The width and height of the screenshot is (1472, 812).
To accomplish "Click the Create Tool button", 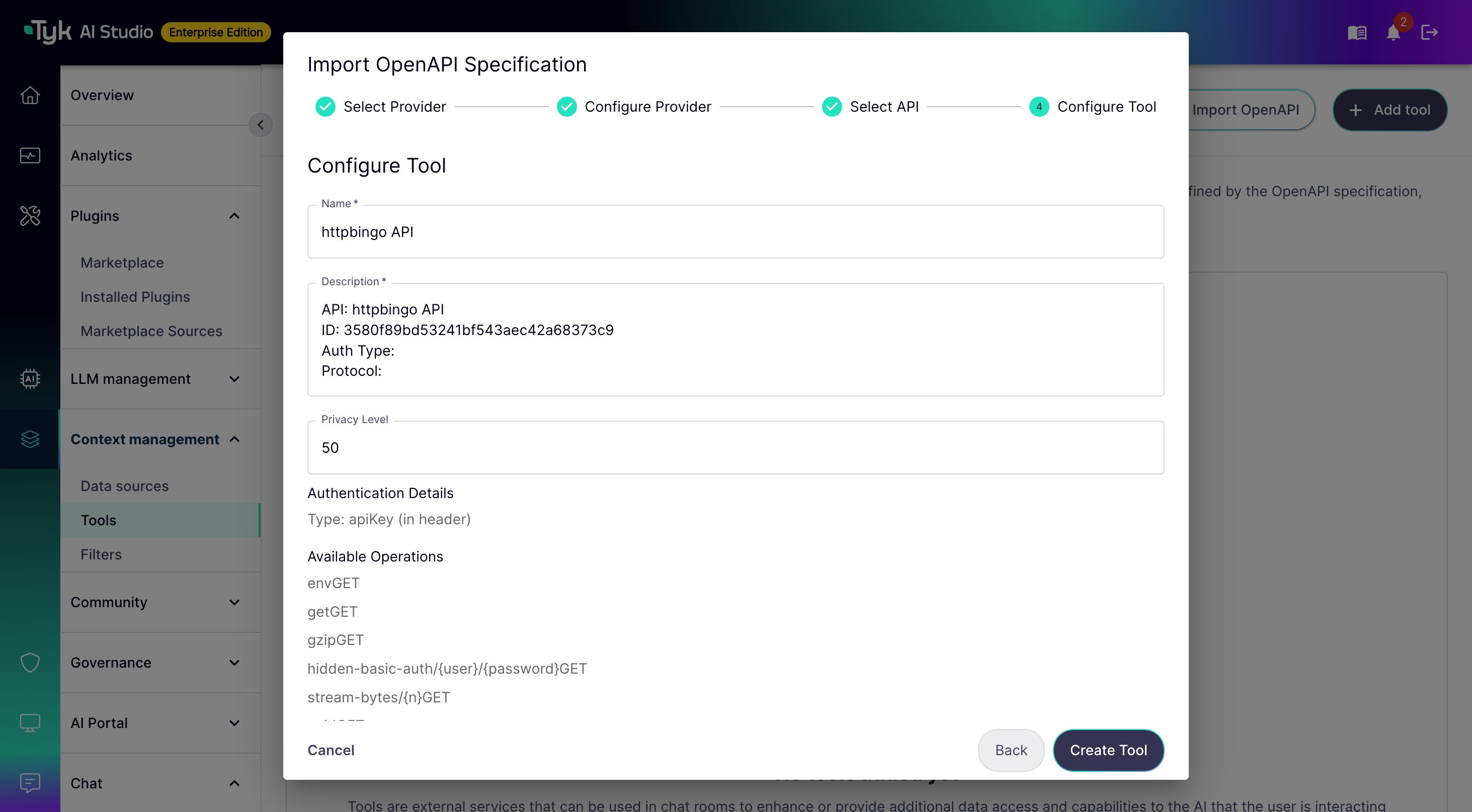I will [x=1108, y=750].
